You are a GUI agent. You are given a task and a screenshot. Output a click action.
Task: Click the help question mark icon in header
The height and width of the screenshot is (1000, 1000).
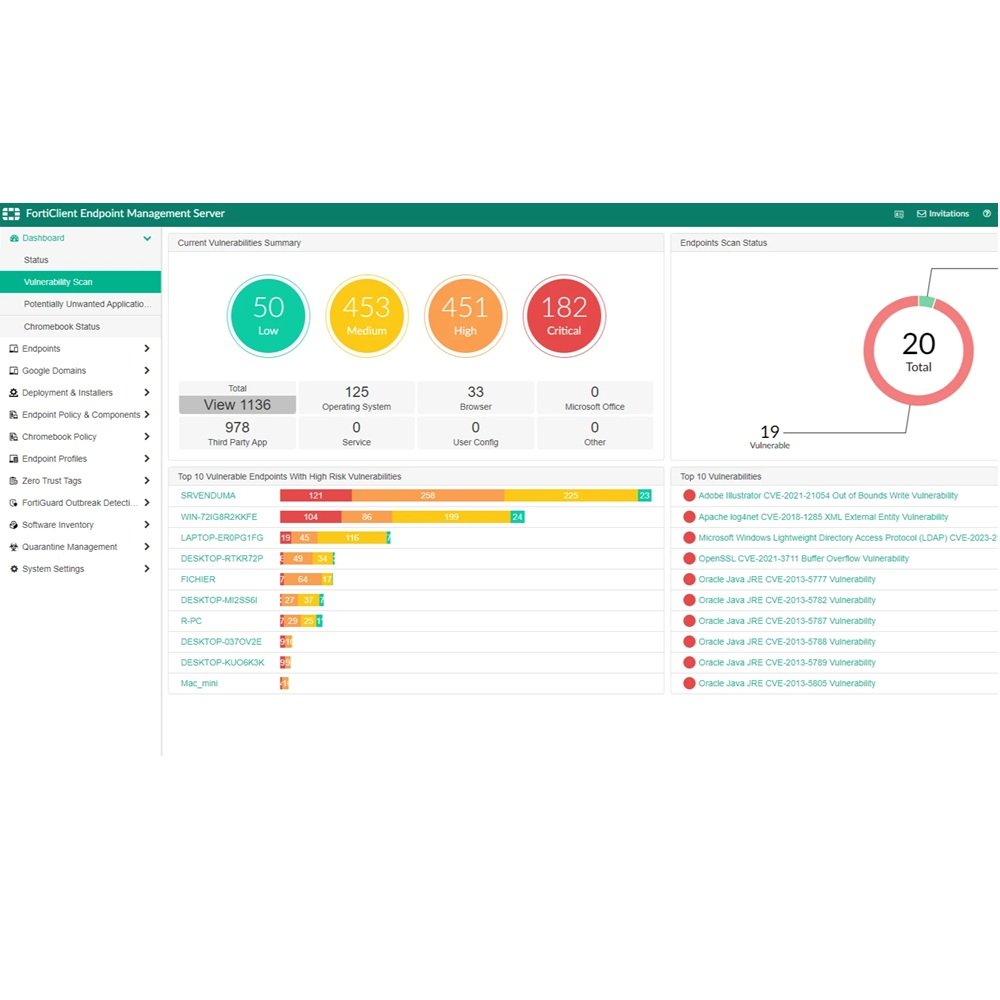[987, 214]
